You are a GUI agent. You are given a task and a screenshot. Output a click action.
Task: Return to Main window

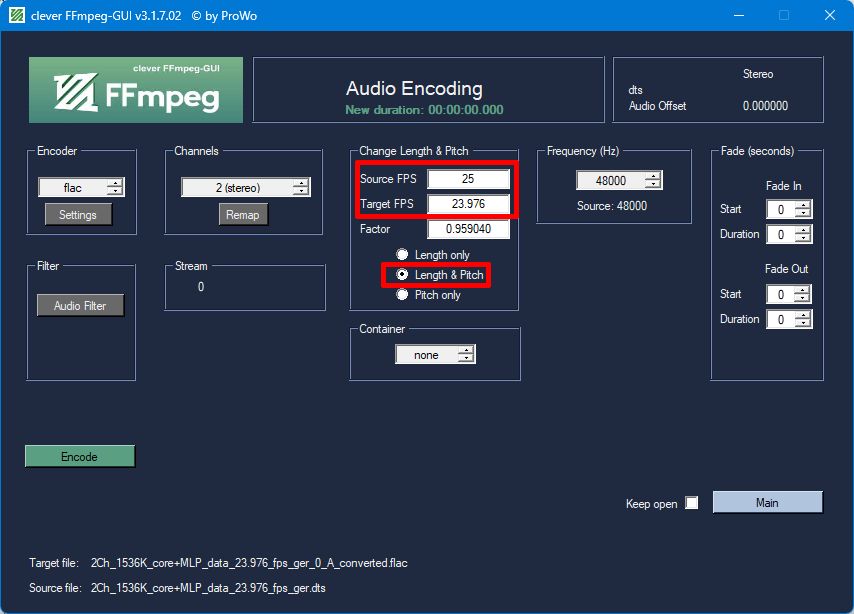pyautogui.click(x=767, y=502)
